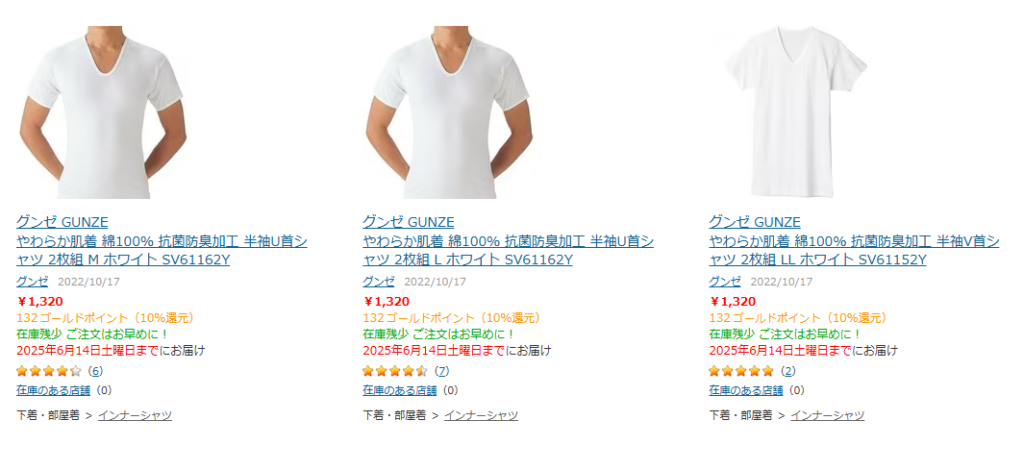Click the グンゼ brand link under second product
Screen dimensions: 1024x470
(x=378, y=281)
